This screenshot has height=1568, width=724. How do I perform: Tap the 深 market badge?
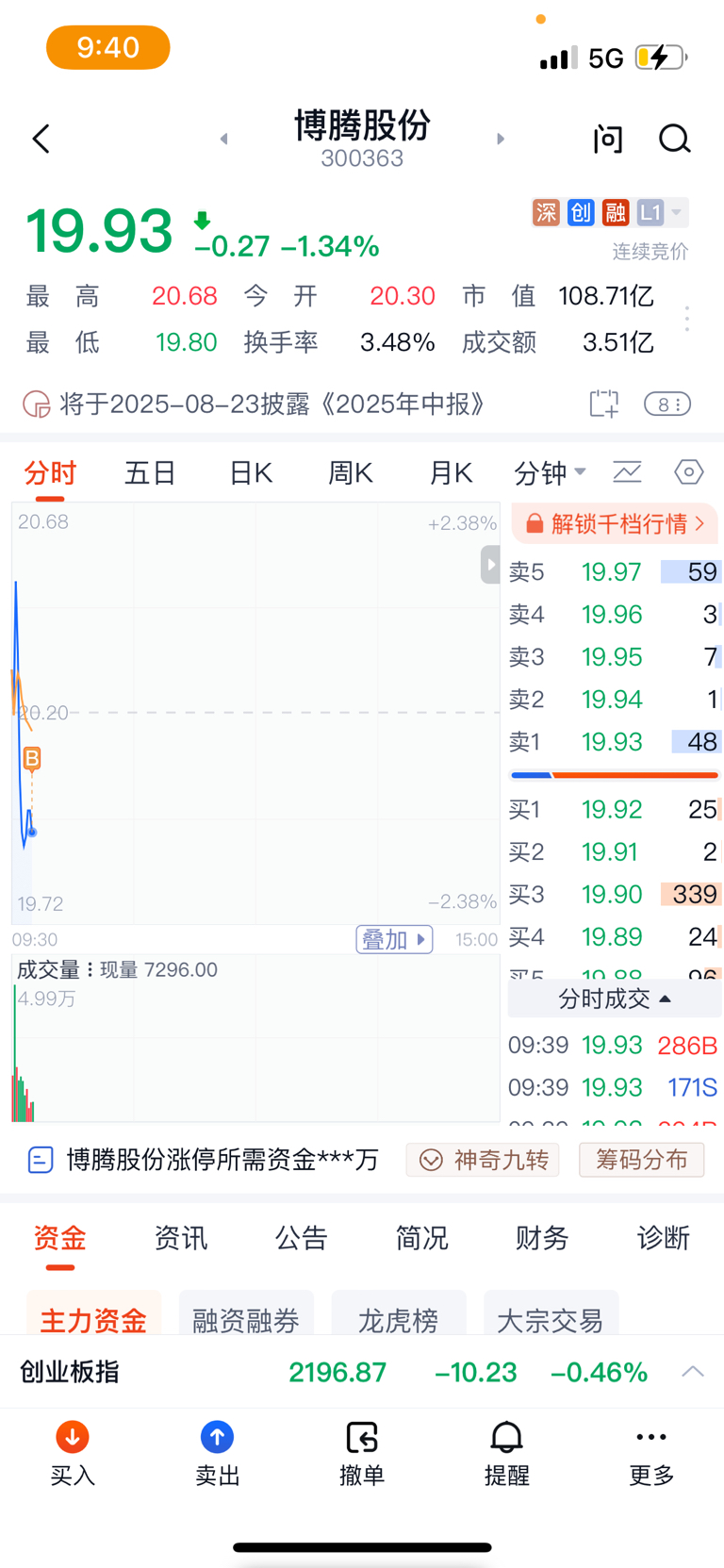pos(546,212)
